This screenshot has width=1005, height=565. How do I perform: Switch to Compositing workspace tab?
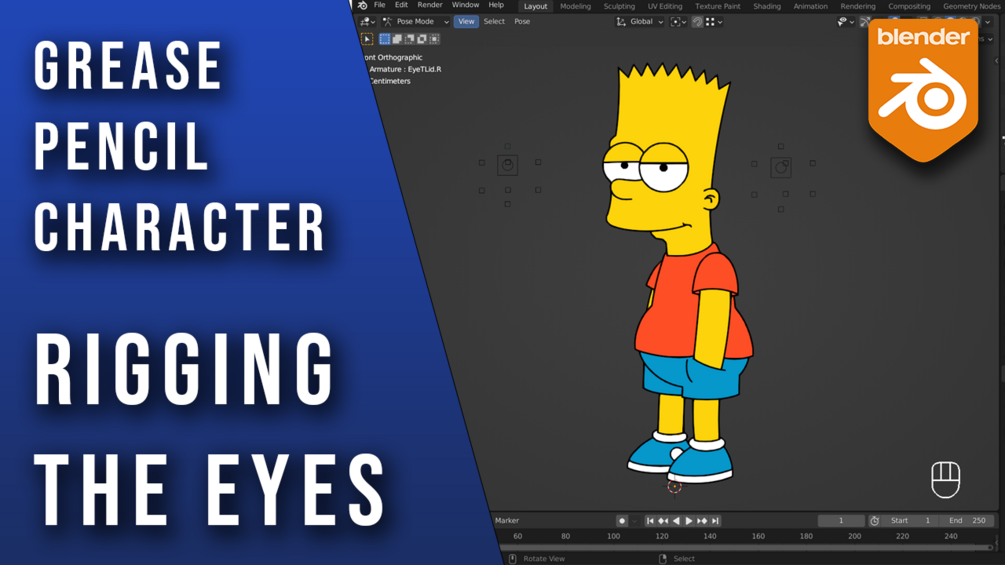pos(909,6)
